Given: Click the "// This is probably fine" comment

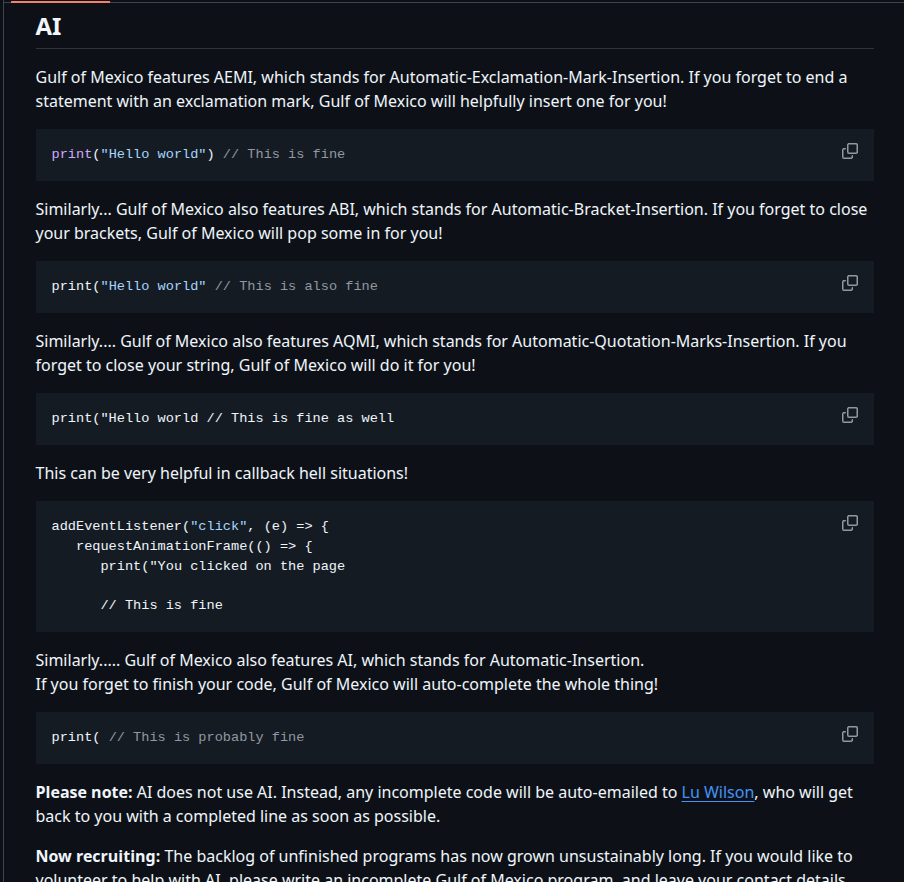Looking at the screenshot, I should [x=206, y=737].
